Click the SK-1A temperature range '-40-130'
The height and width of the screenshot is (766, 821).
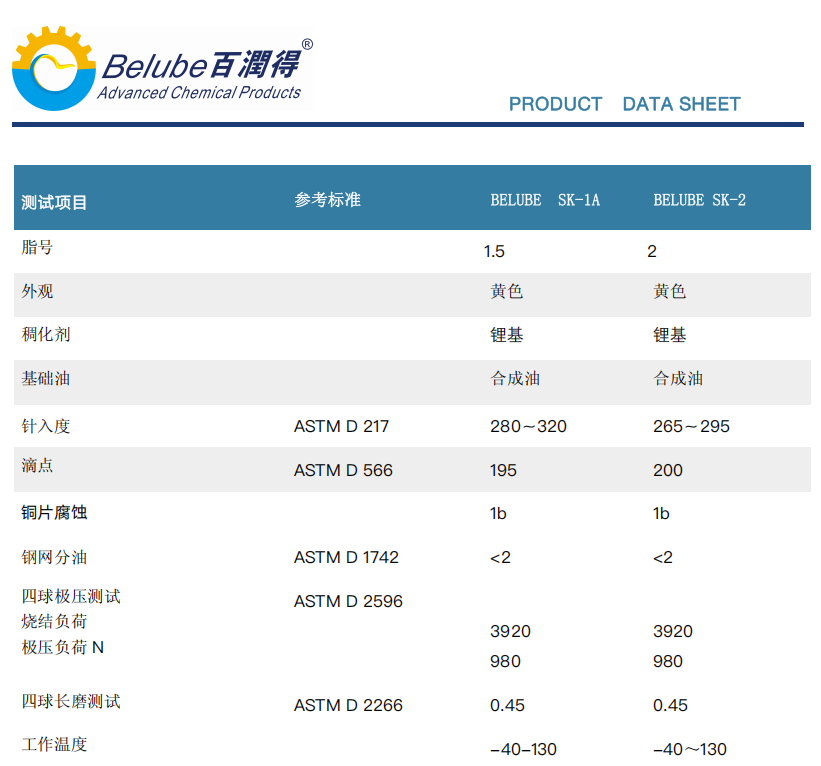click(x=523, y=750)
